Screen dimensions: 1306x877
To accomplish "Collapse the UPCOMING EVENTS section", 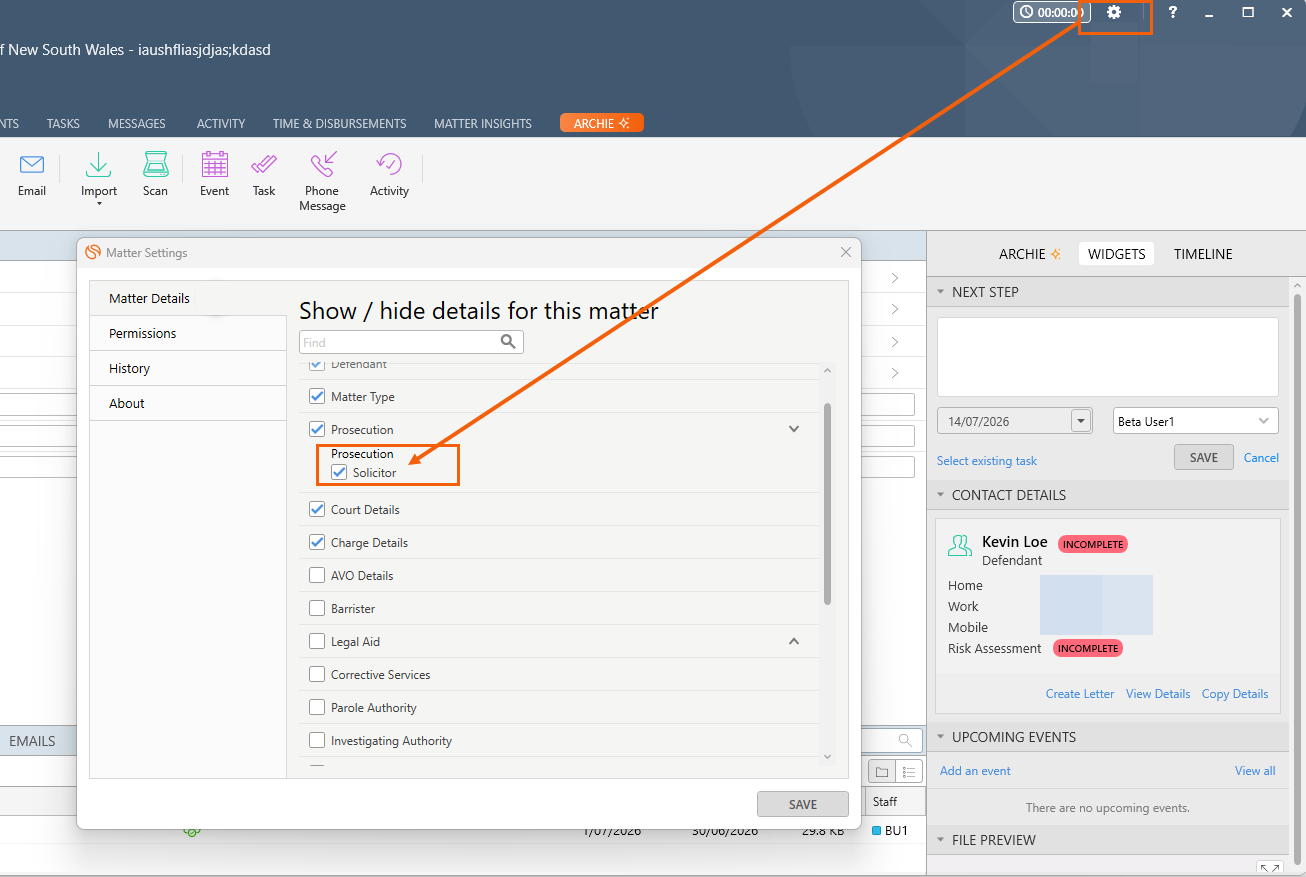I will coord(941,737).
